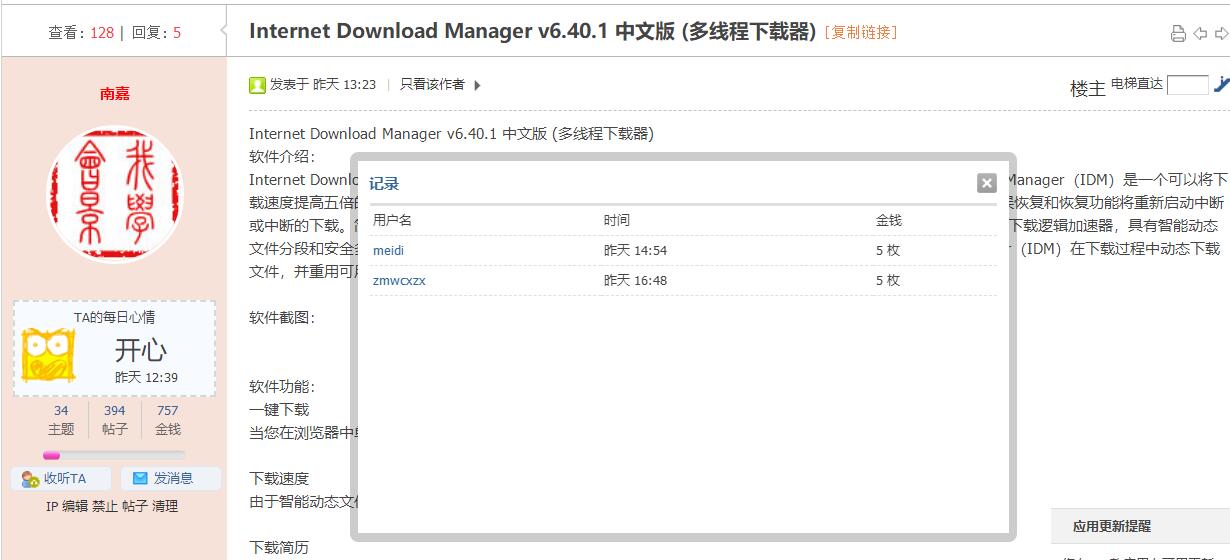This screenshot has height=560, width=1230.
Task: Click the 只看该作者 author-only link
Action: pyautogui.click(x=432, y=85)
